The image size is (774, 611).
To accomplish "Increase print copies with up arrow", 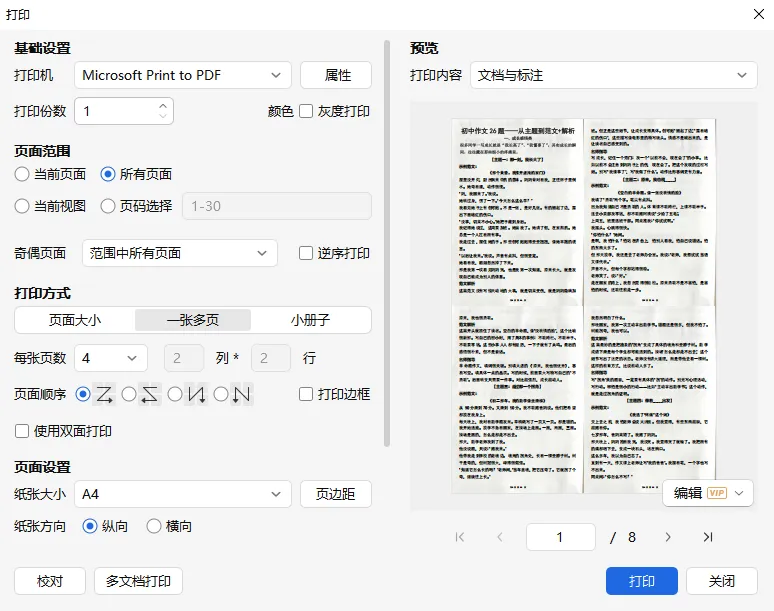I will [163, 106].
